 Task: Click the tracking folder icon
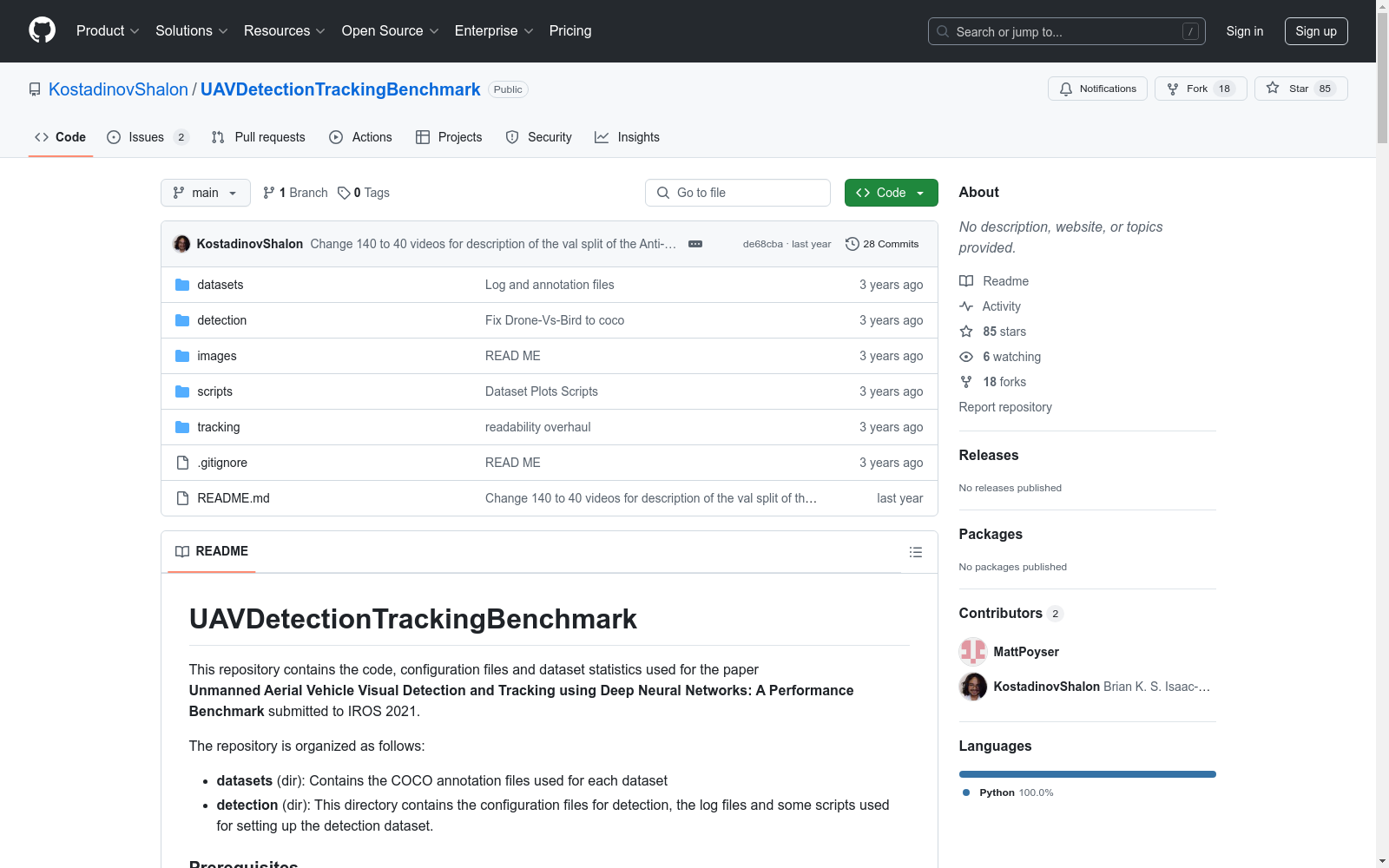(182, 427)
